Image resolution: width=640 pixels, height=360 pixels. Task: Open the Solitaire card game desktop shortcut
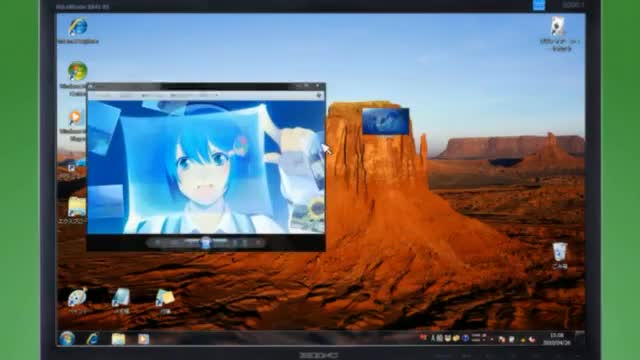point(558,26)
